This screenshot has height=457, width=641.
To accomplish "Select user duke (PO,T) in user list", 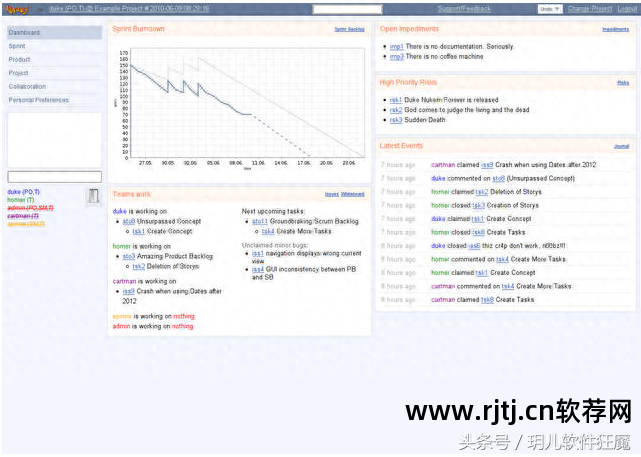I will click(24, 192).
